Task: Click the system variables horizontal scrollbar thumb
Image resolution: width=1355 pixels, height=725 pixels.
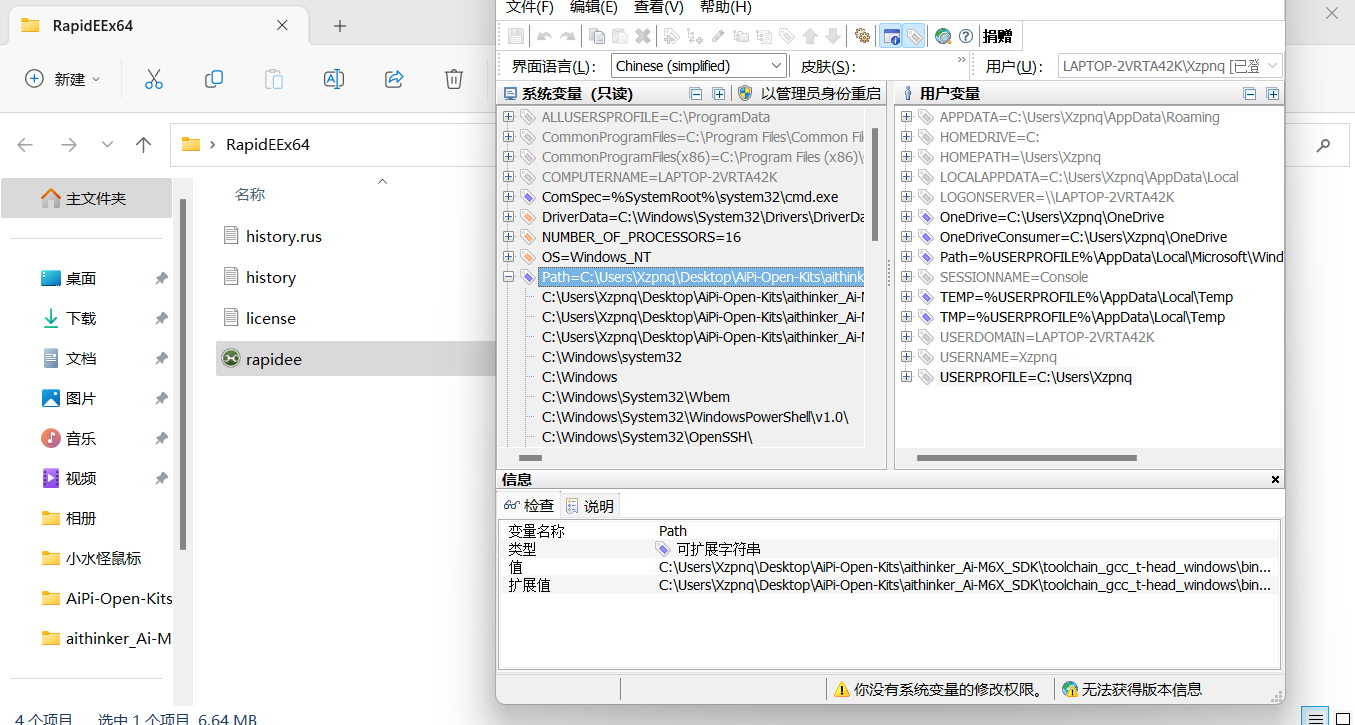Action: coord(530,458)
